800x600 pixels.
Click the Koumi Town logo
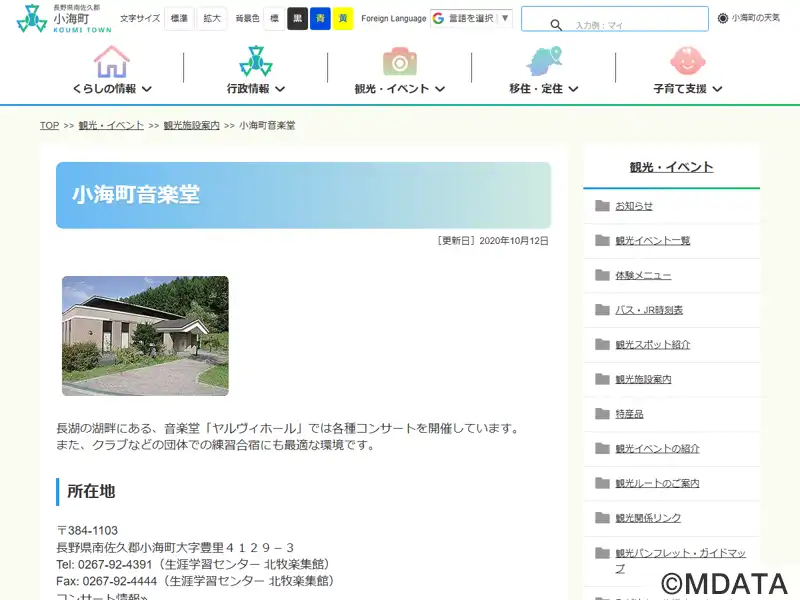point(64,19)
